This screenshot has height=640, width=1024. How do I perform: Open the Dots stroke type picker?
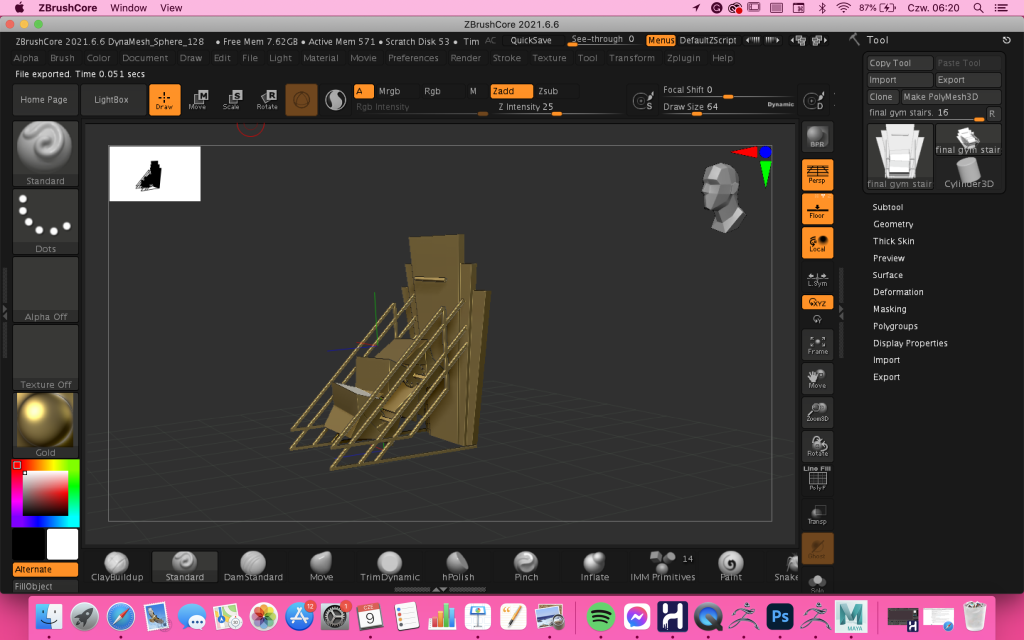point(45,221)
